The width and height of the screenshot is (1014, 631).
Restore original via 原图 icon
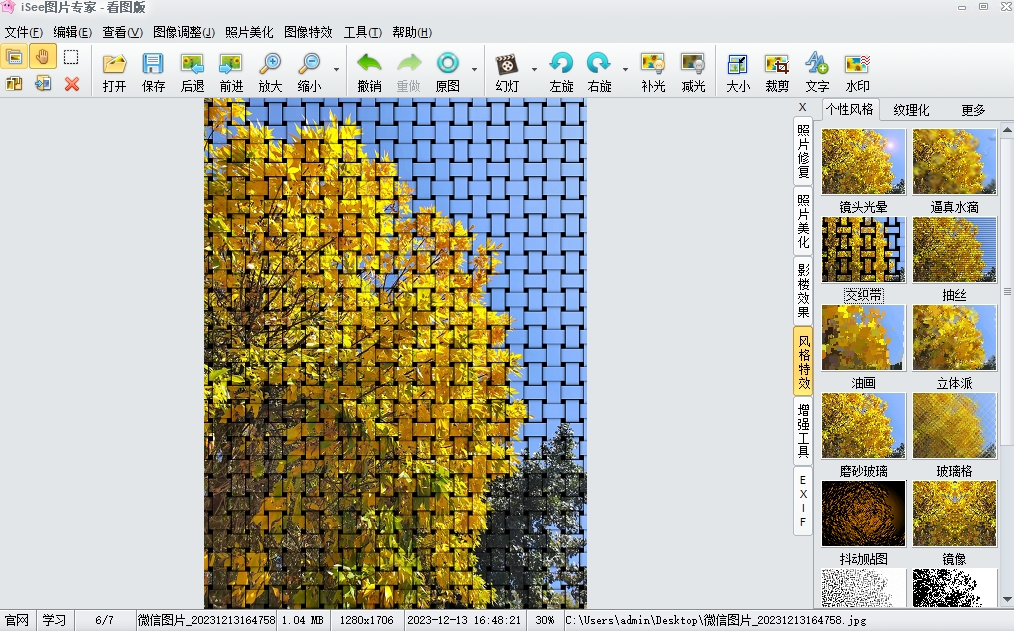click(448, 72)
